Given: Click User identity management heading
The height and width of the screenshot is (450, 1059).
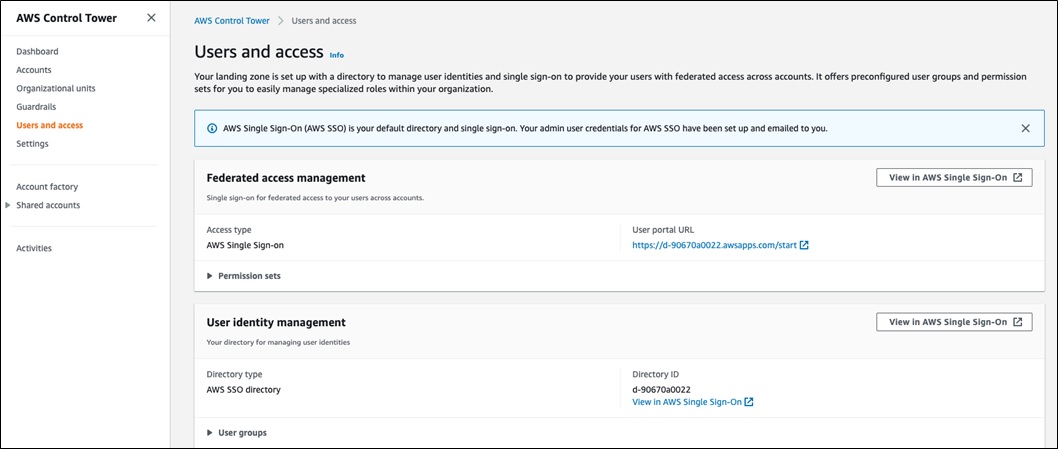Looking at the screenshot, I should (276, 322).
